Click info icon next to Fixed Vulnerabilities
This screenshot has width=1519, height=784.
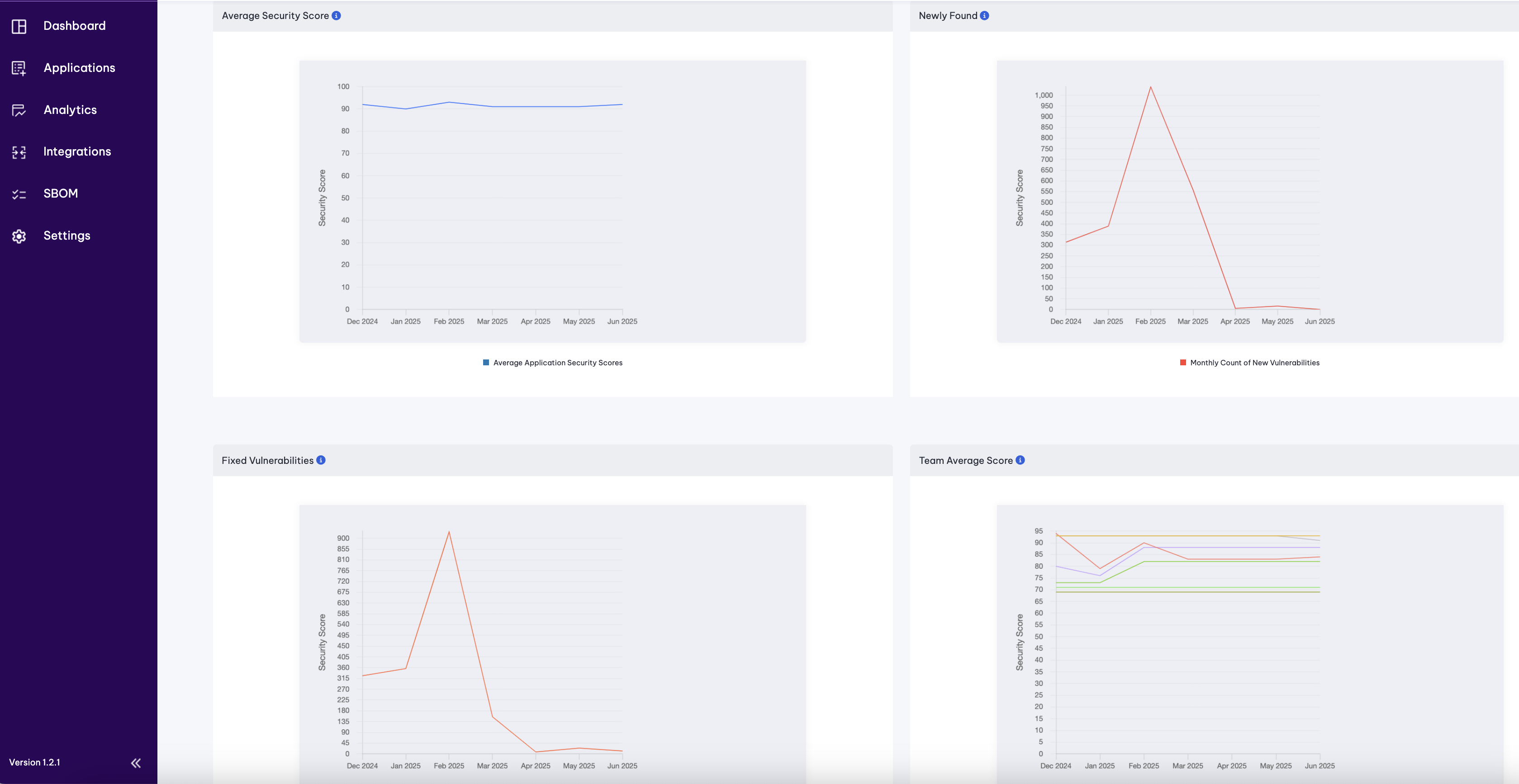[x=321, y=460]
